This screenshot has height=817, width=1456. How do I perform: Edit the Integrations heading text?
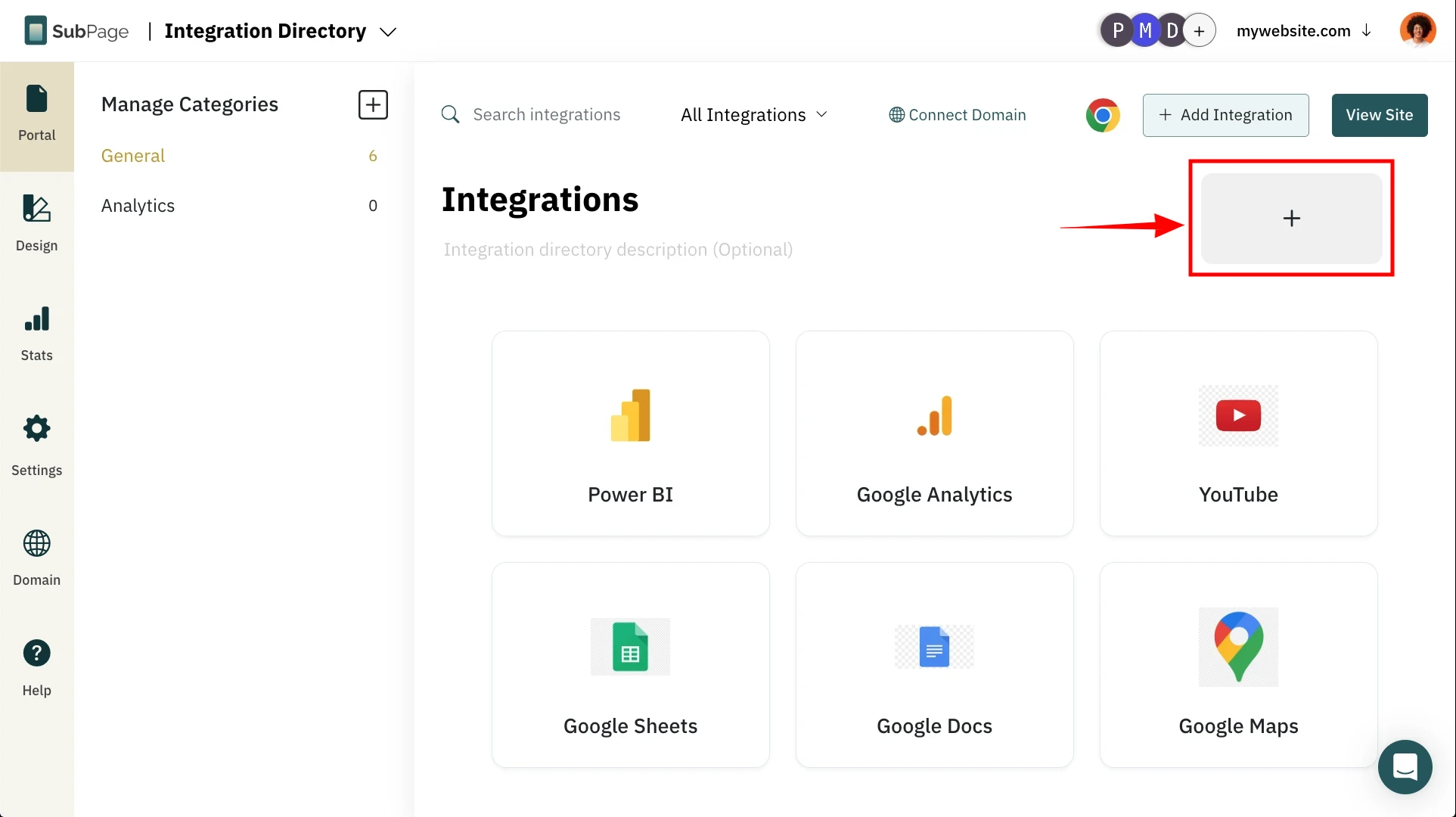click(540, 200)
